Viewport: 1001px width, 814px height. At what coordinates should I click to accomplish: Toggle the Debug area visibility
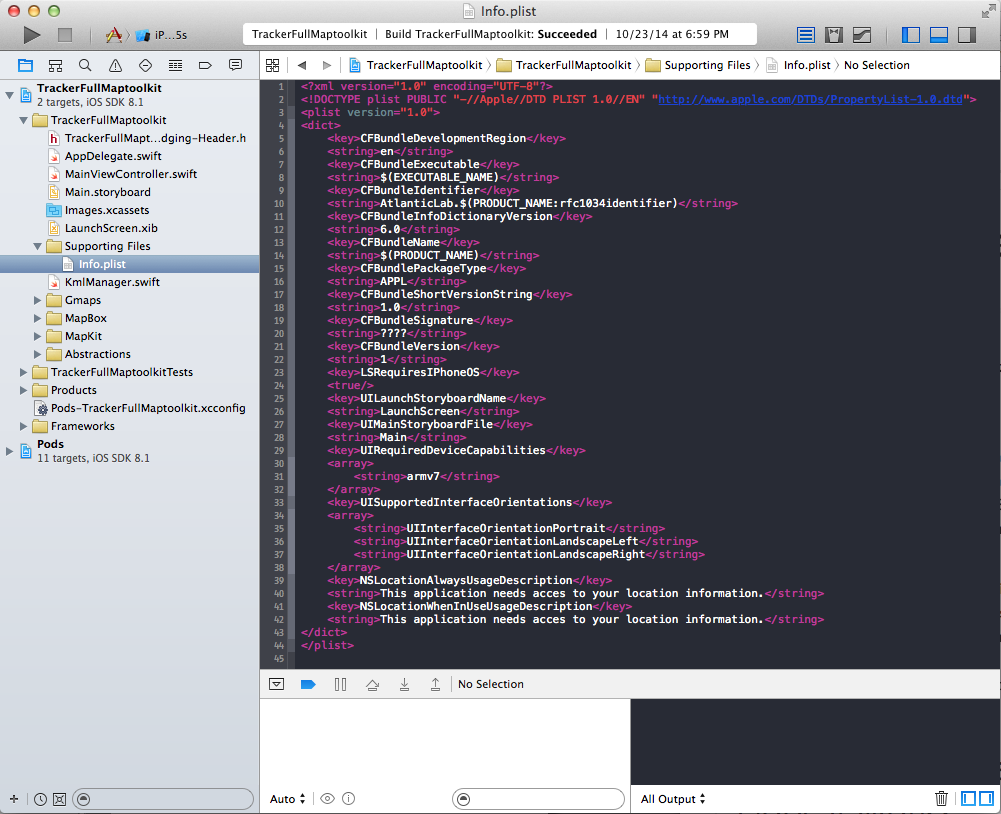tap(938, 34)
